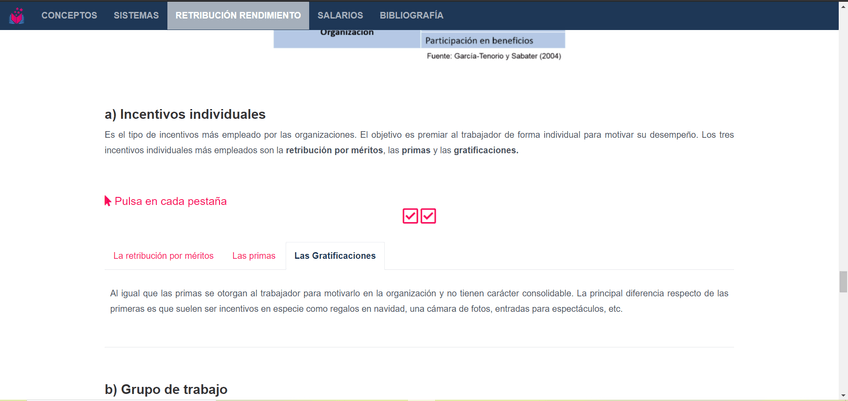
Task: Click the vertical scrollbar thumb
Action: 843,282
